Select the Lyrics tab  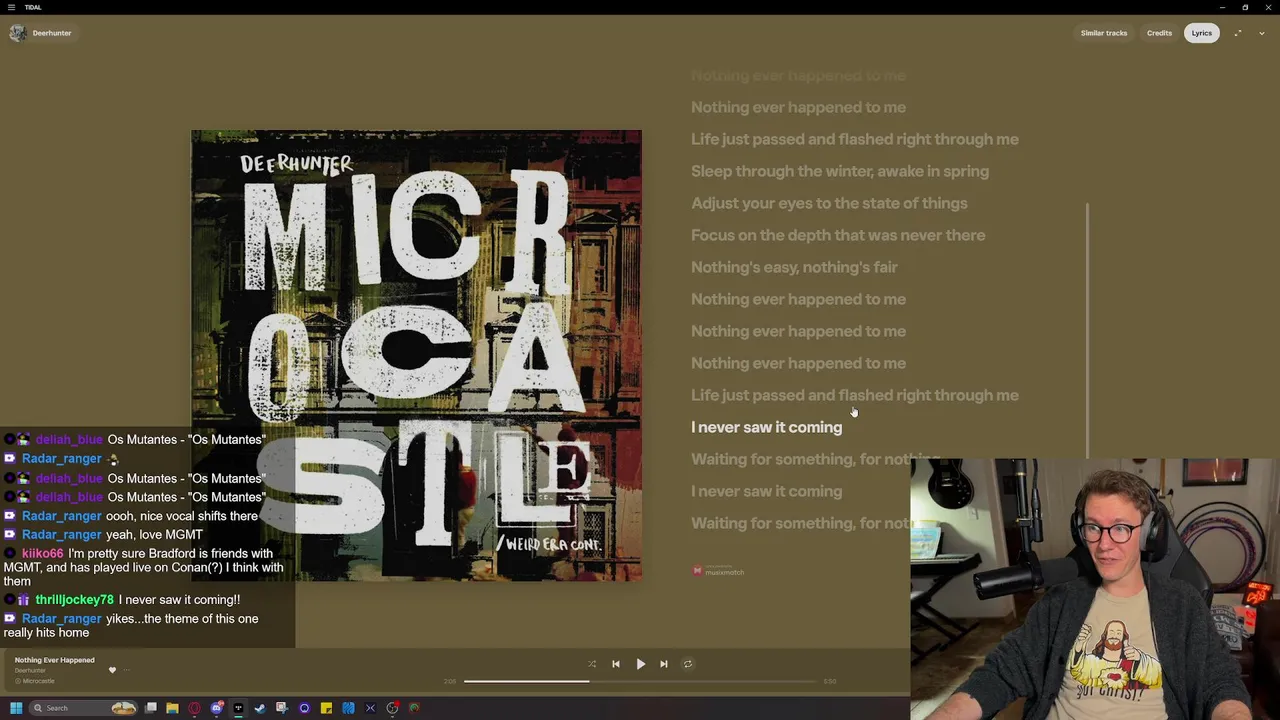(1202, 33)
